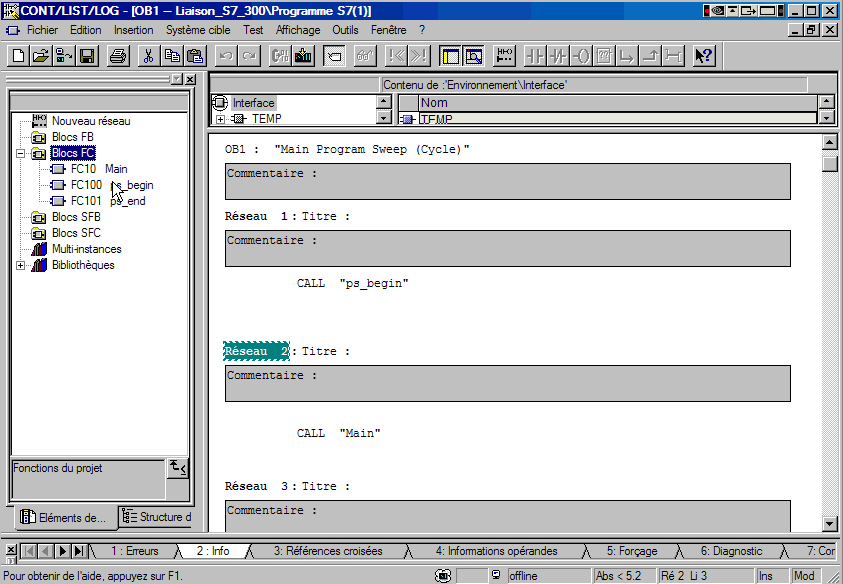Click the side panel pin dropdown arrow

[177, 80]
